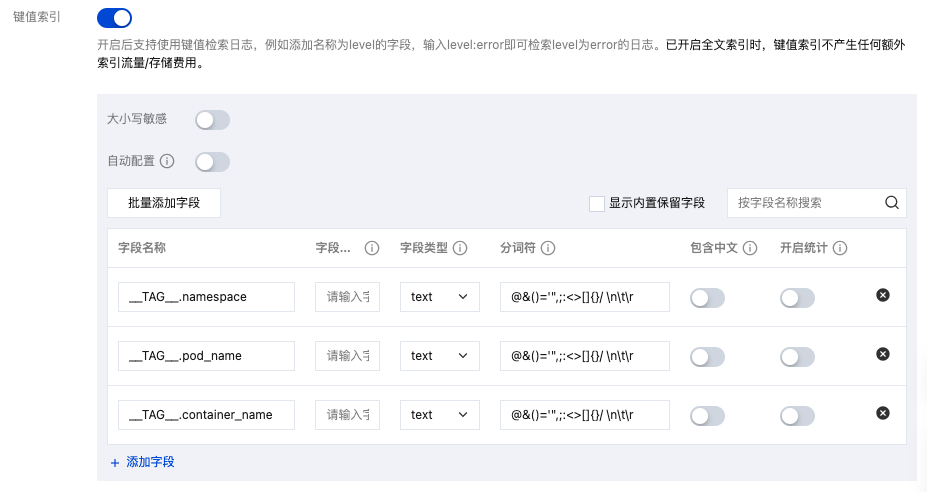Click the 批量添加字段 button
The height and width of the screenshot is (492, 927).
pos(164,203)
